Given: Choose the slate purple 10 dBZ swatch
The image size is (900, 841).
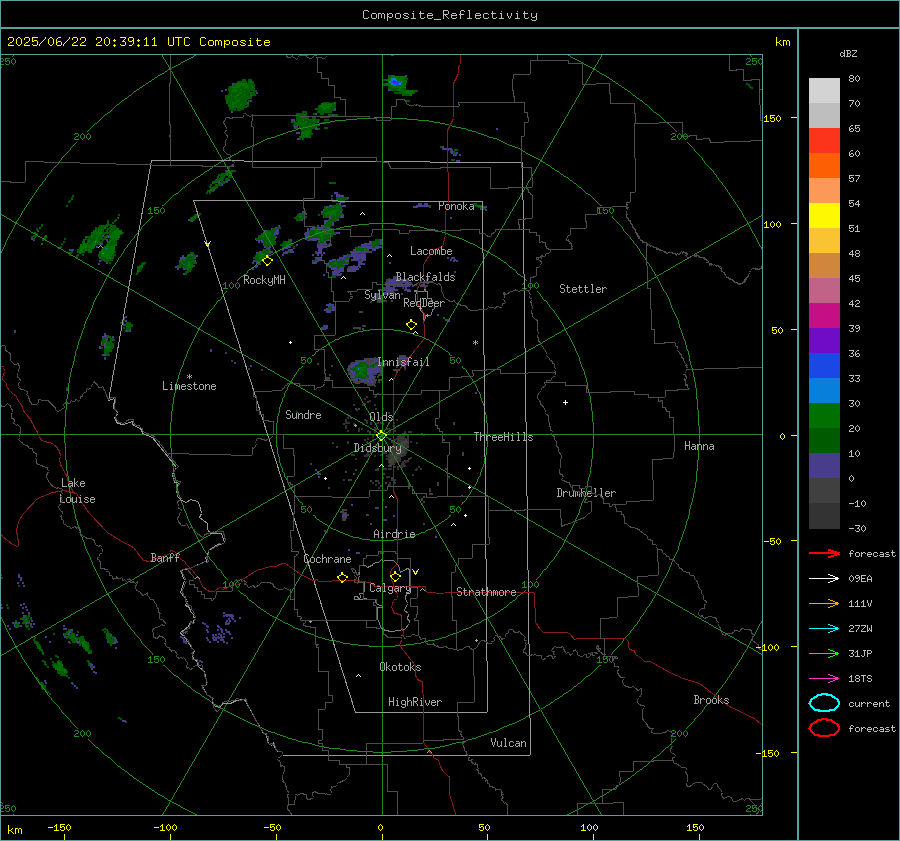Looking at the screenshot, I should pyautogui.click(x=824, y=465).
